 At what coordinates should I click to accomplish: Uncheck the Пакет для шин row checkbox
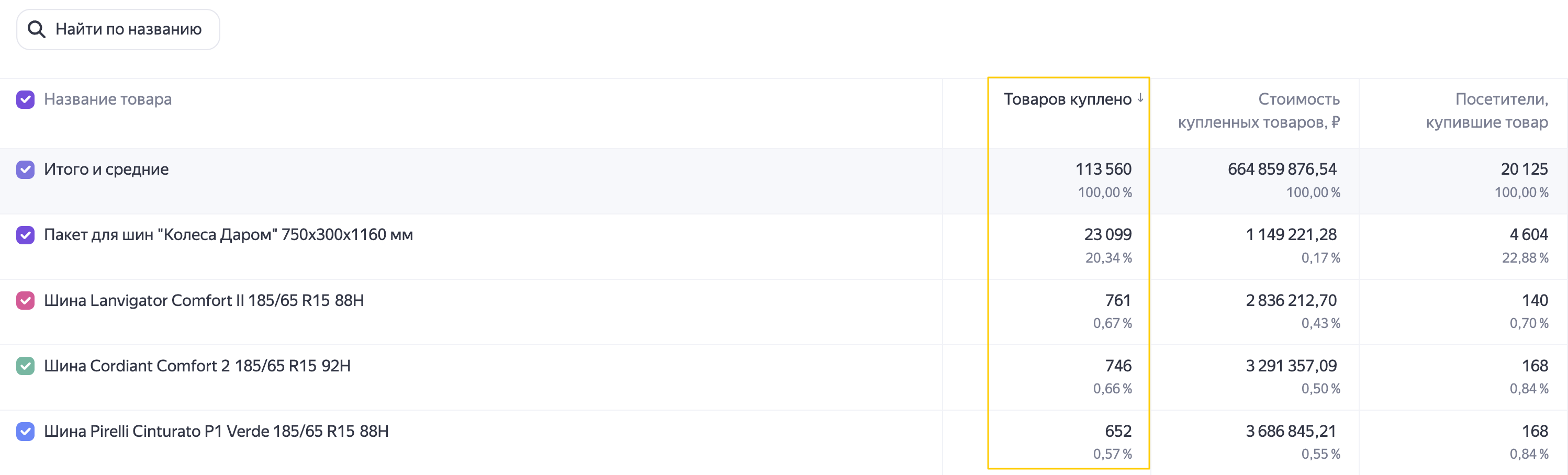pos(25,235)
